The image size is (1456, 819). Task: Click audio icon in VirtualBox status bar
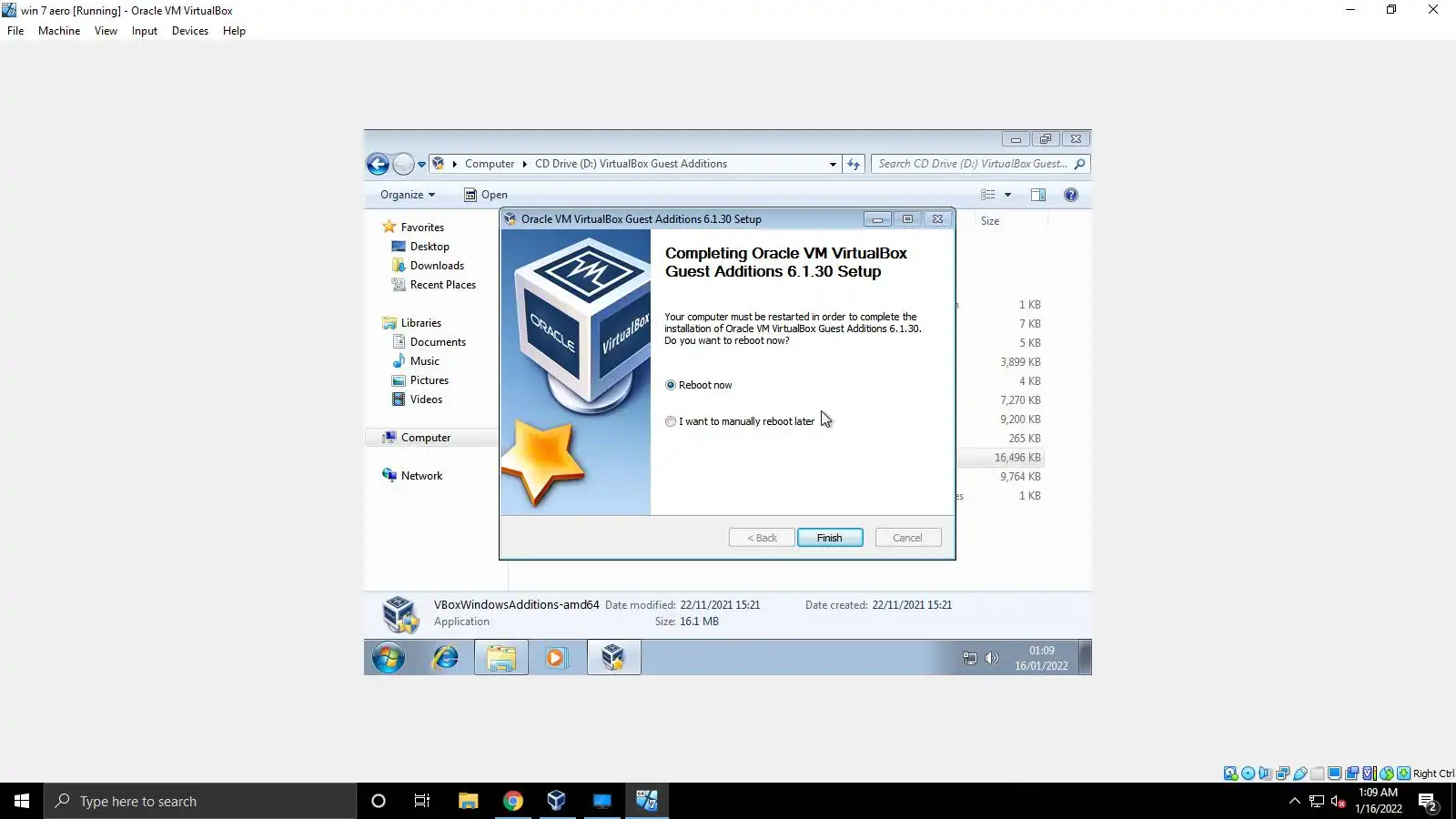(1265, 773)
